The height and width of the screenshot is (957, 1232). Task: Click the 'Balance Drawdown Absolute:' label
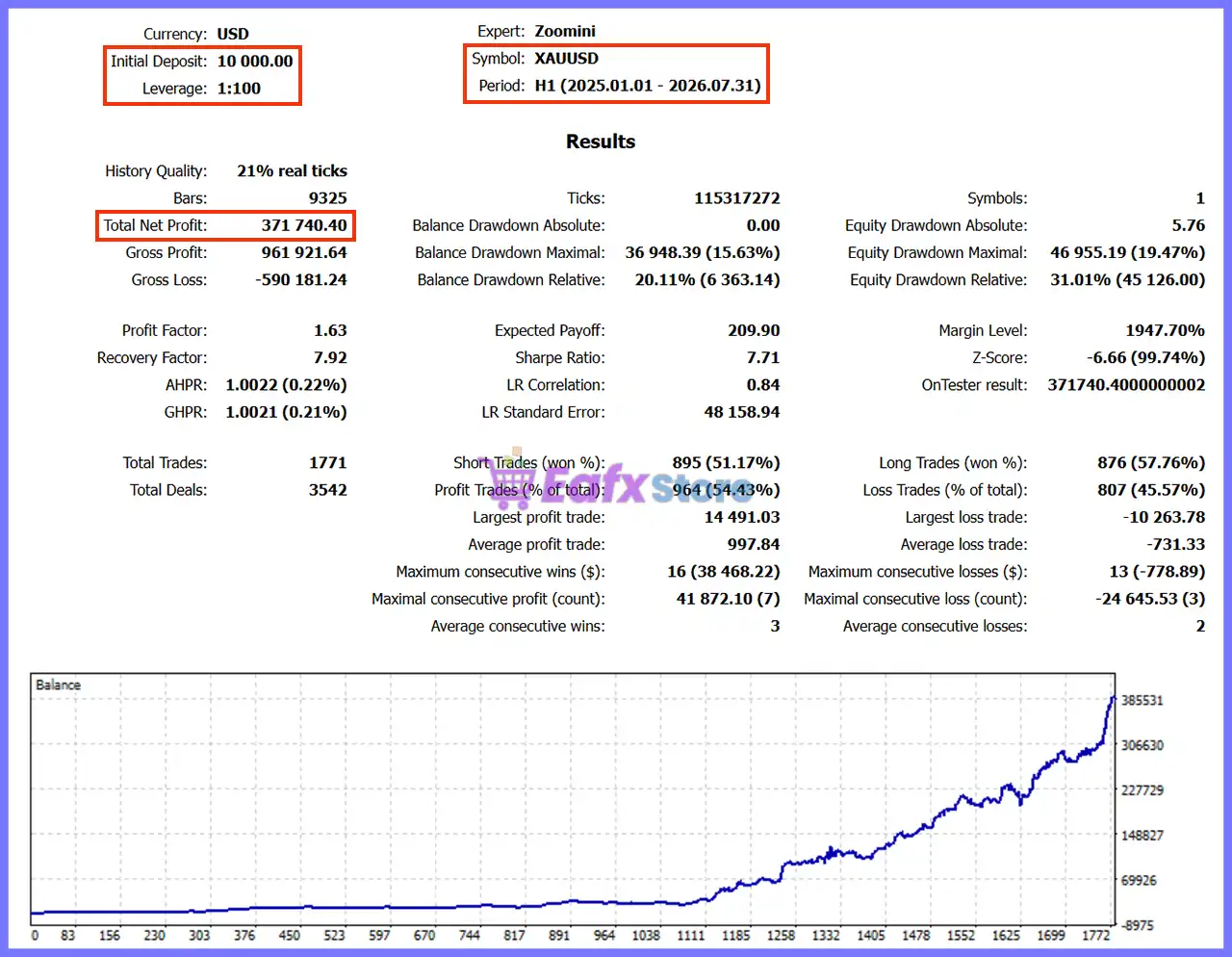tap(509, 225)
